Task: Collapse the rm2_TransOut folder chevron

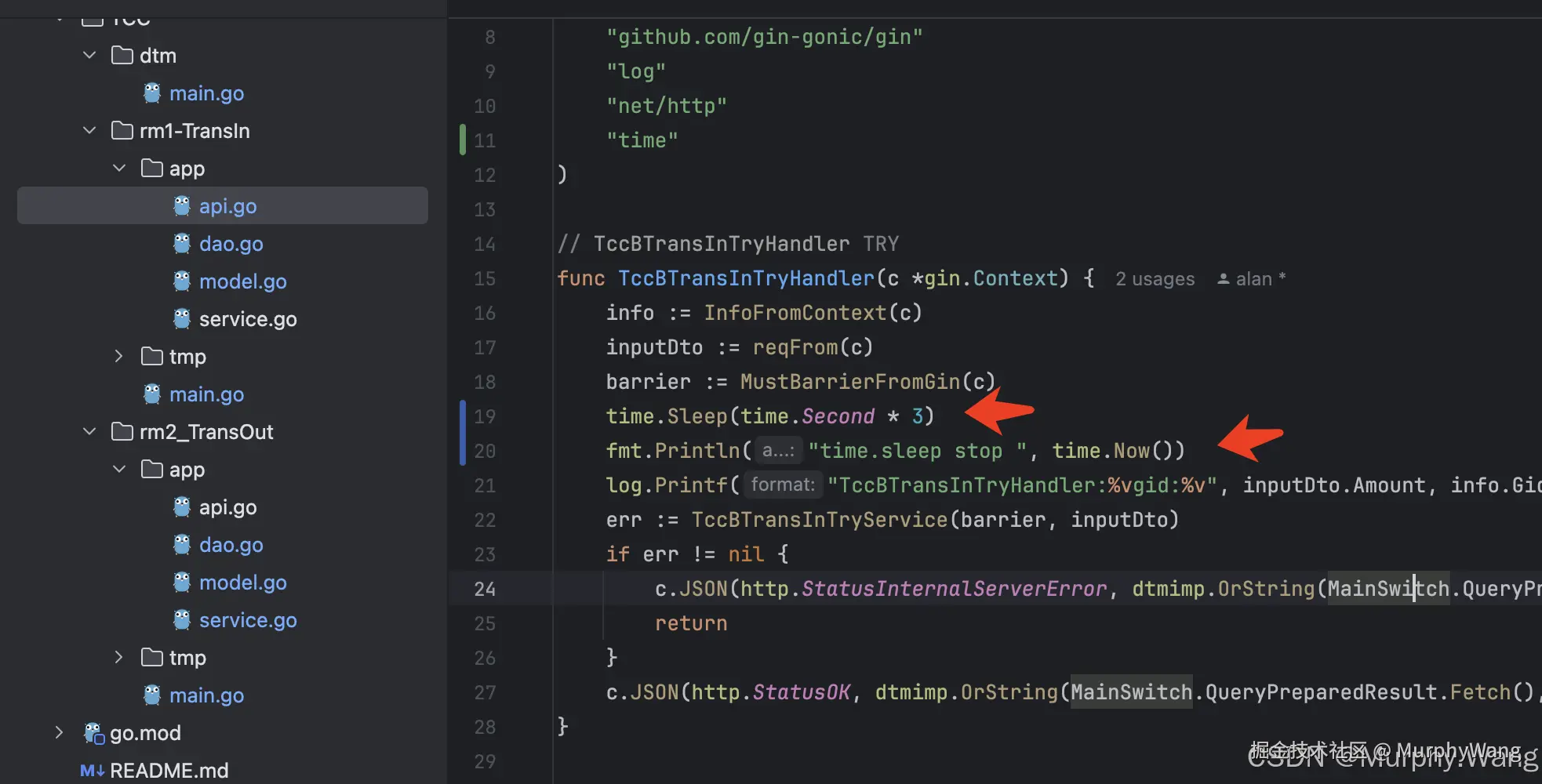Action: coord(89,432)
